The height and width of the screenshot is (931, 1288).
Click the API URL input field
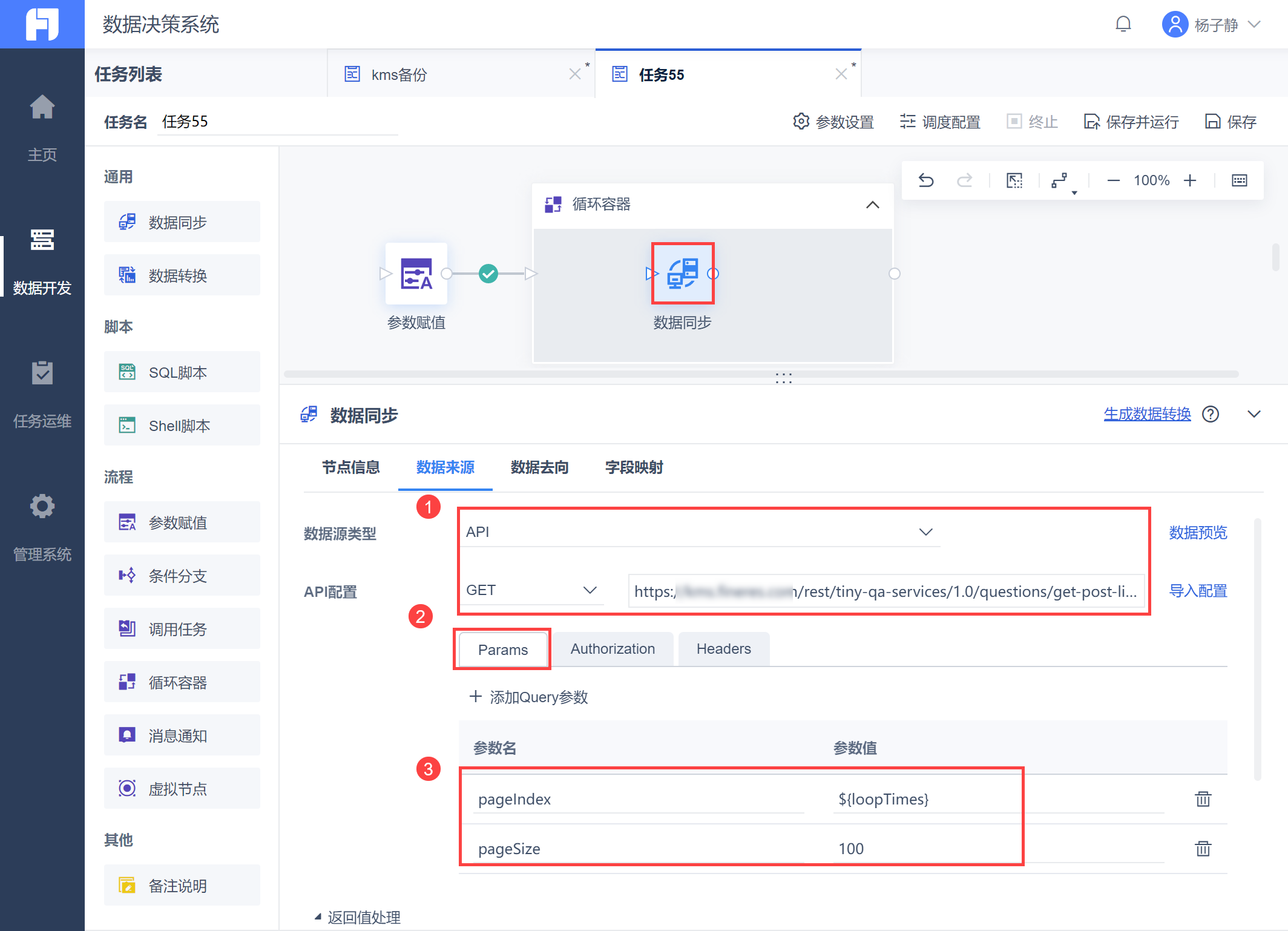pos(885,591)
